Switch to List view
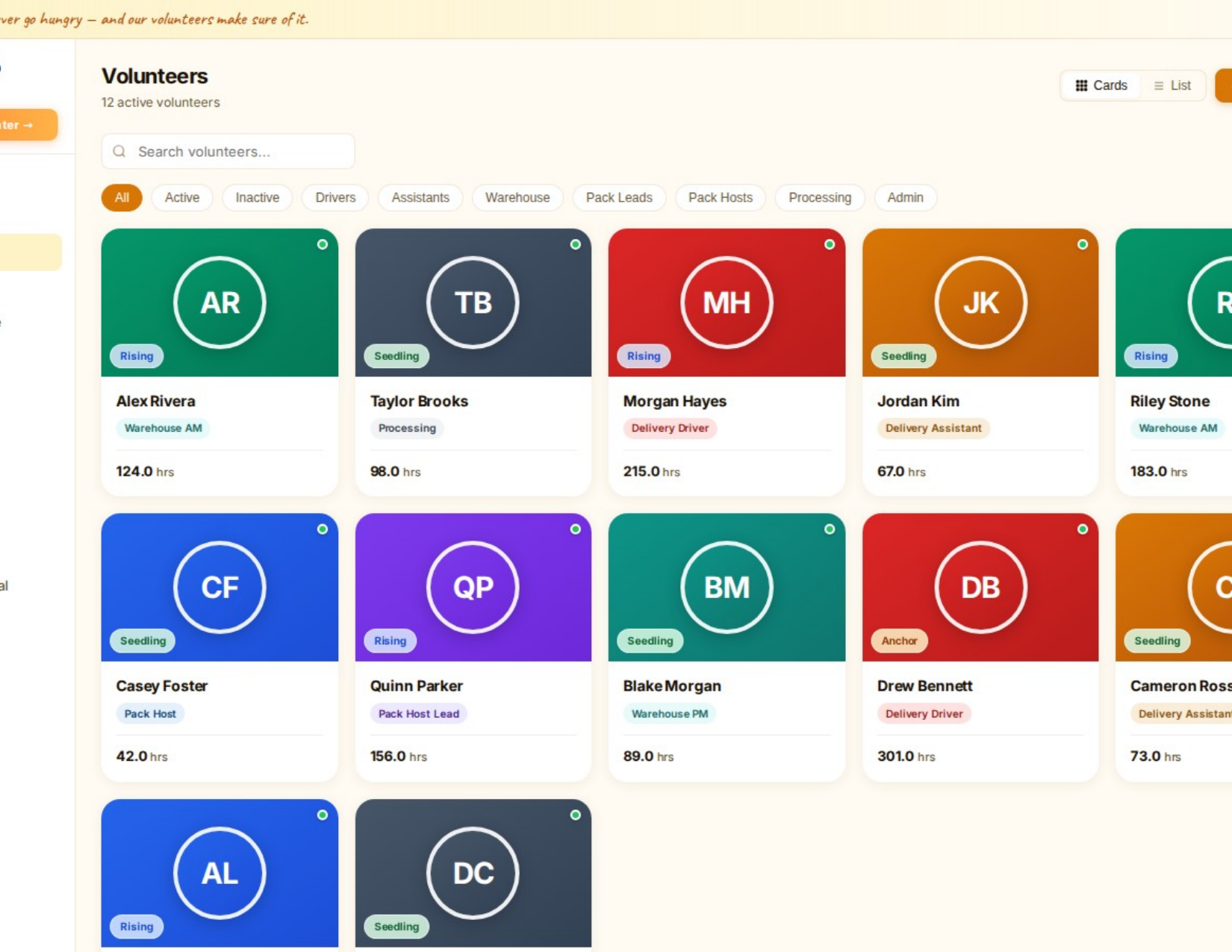Image resolution: width=1232 pixels, height=952 pixels. tap(1172, 85)
